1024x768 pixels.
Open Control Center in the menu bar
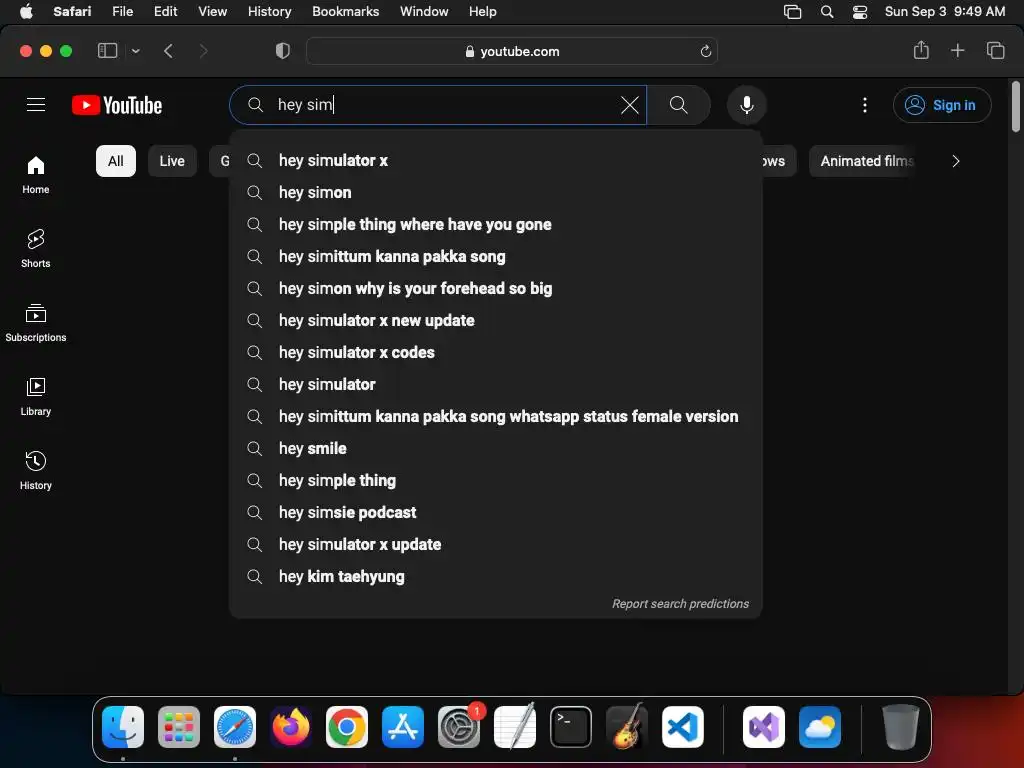(859, 12)
